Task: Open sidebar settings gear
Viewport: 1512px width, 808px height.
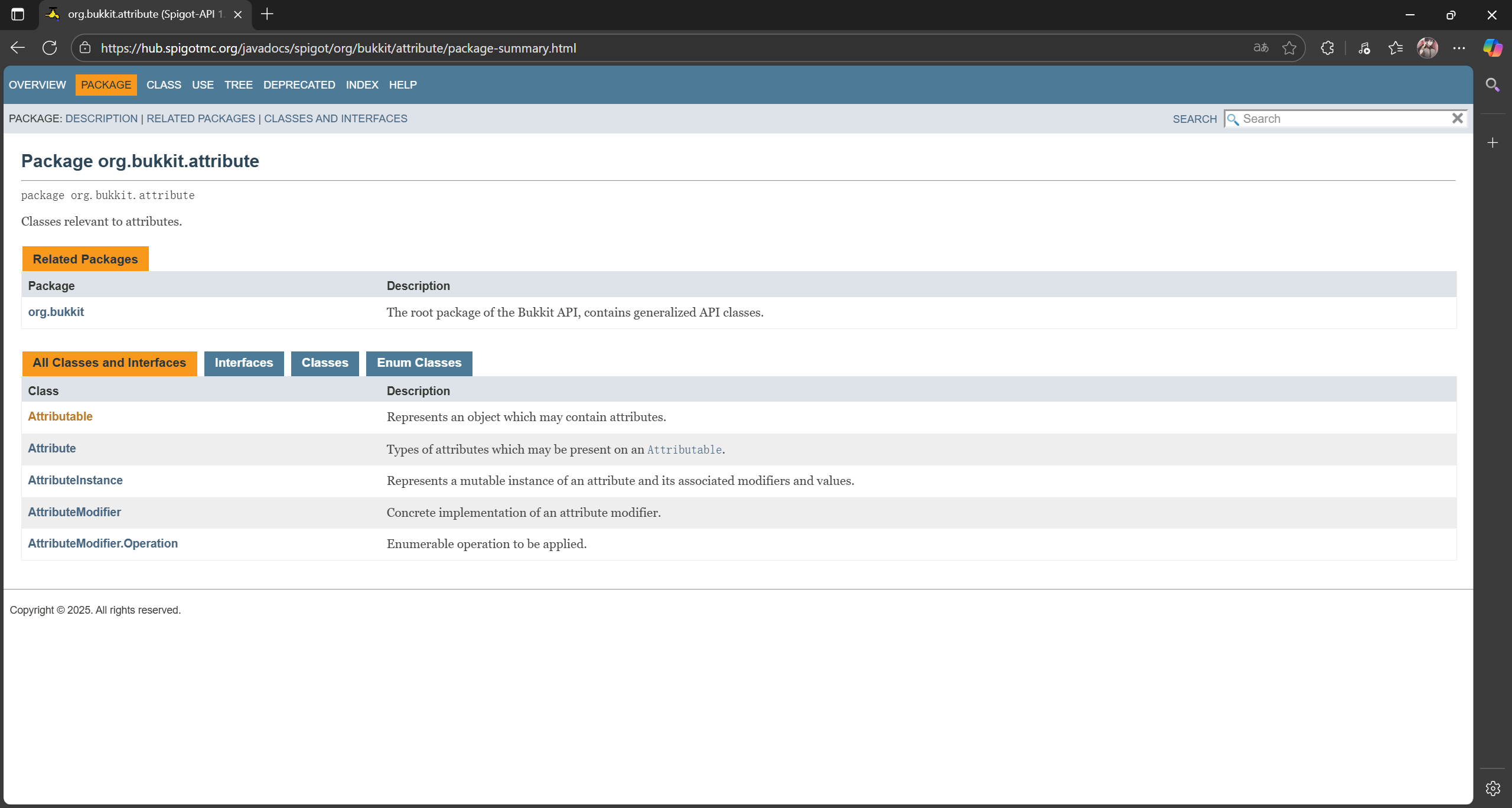Action: pos(1493,787)
